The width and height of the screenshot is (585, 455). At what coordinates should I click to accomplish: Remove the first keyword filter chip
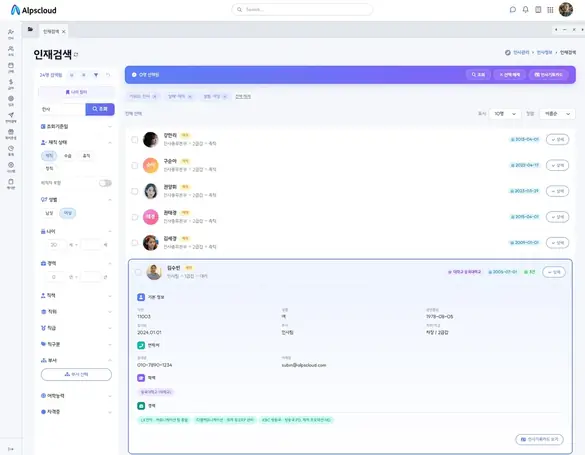(x=155, y=97)
